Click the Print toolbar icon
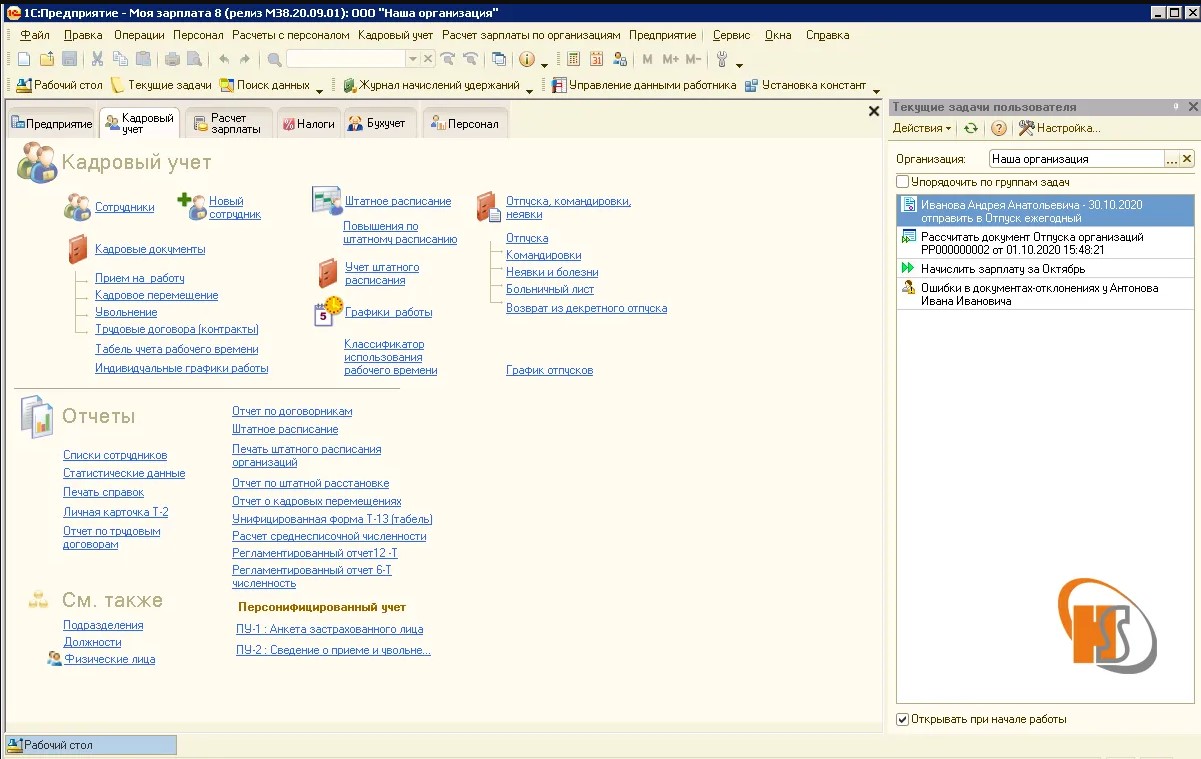The height and width of the screenshot is (759, 1201). click(172, 59)
